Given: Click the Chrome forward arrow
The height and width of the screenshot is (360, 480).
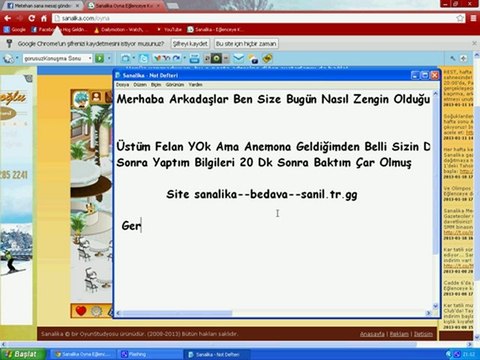Looking at the screenshot, I should click(20, 18).
